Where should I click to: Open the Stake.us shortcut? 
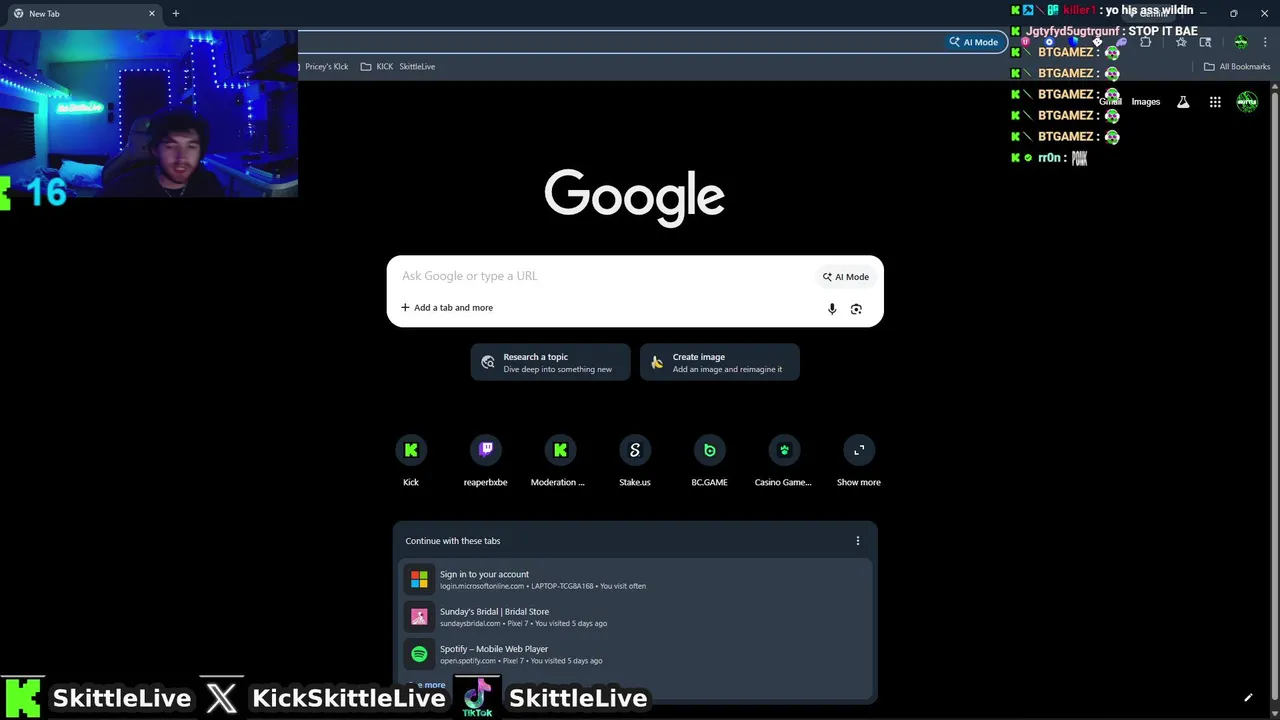click(x=635, y=461)
